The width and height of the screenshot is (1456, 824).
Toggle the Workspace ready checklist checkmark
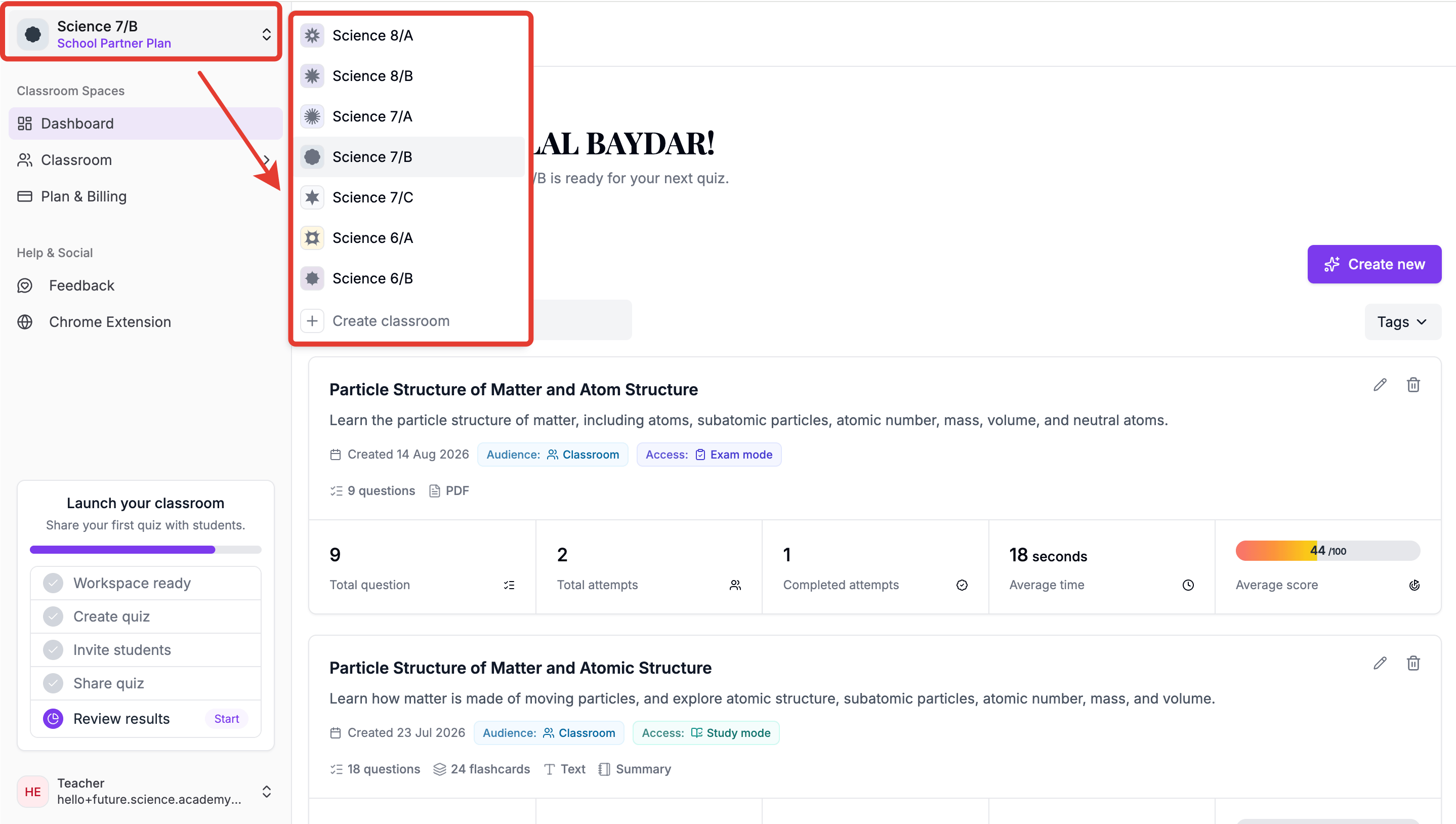click(53, 583)
